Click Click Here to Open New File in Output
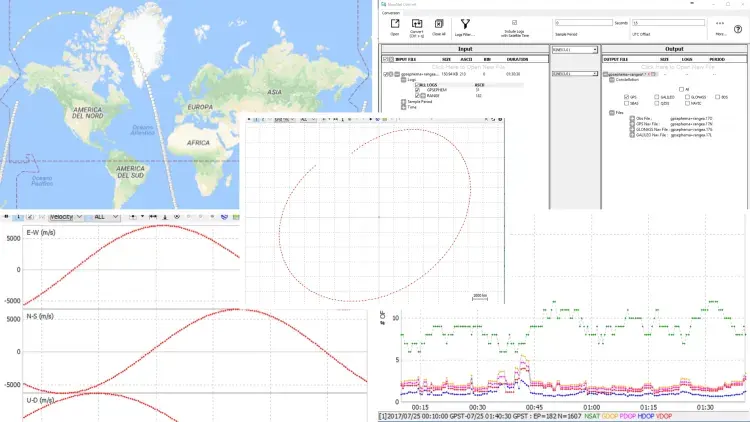 coord(677,67)
